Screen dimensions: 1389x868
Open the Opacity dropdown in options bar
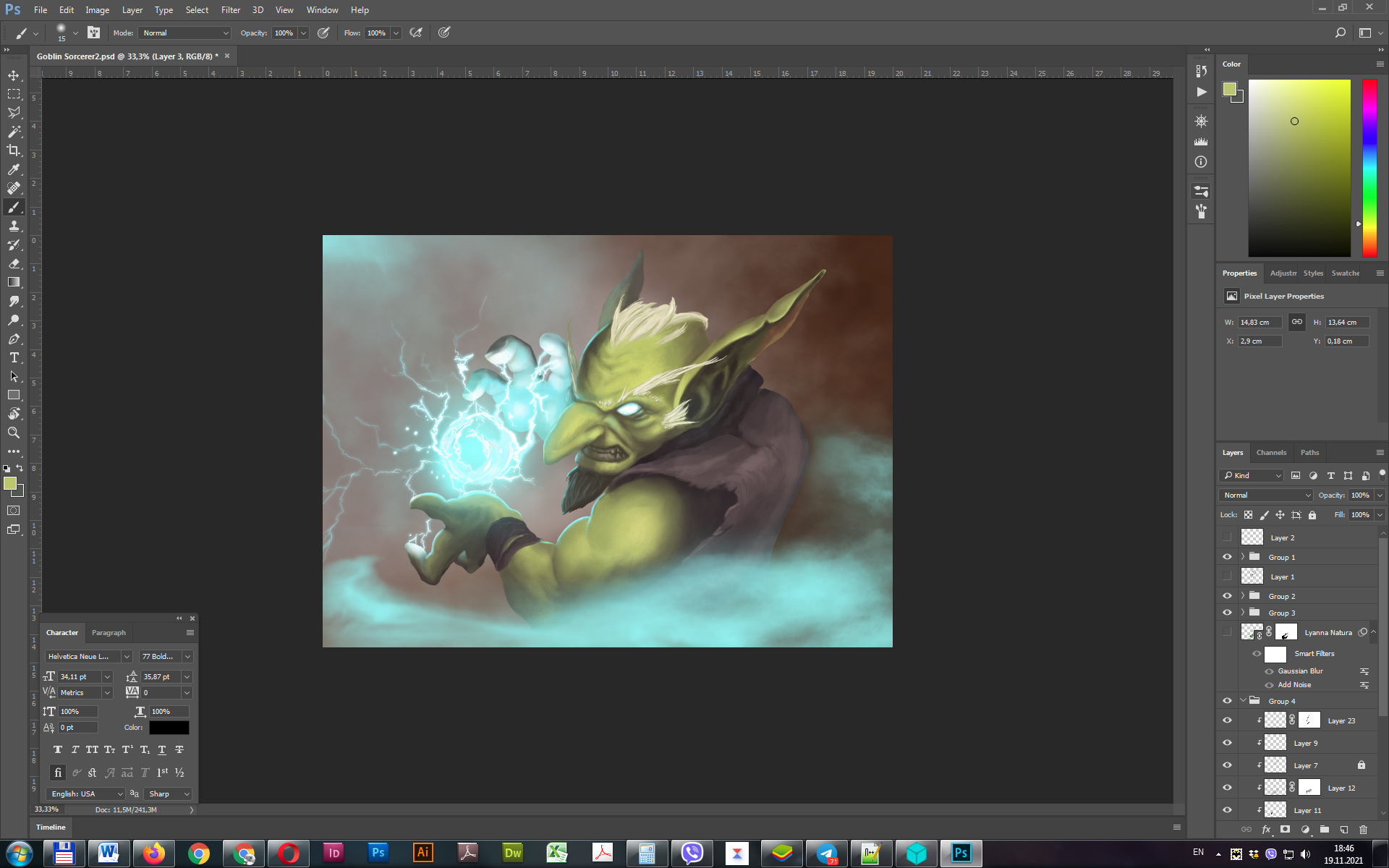tap(304, 33)
